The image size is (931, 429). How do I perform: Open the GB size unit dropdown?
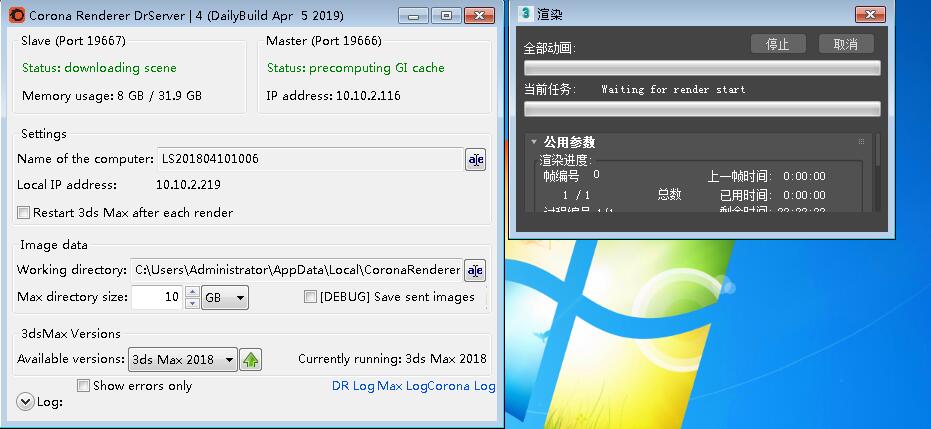point(225,297)
